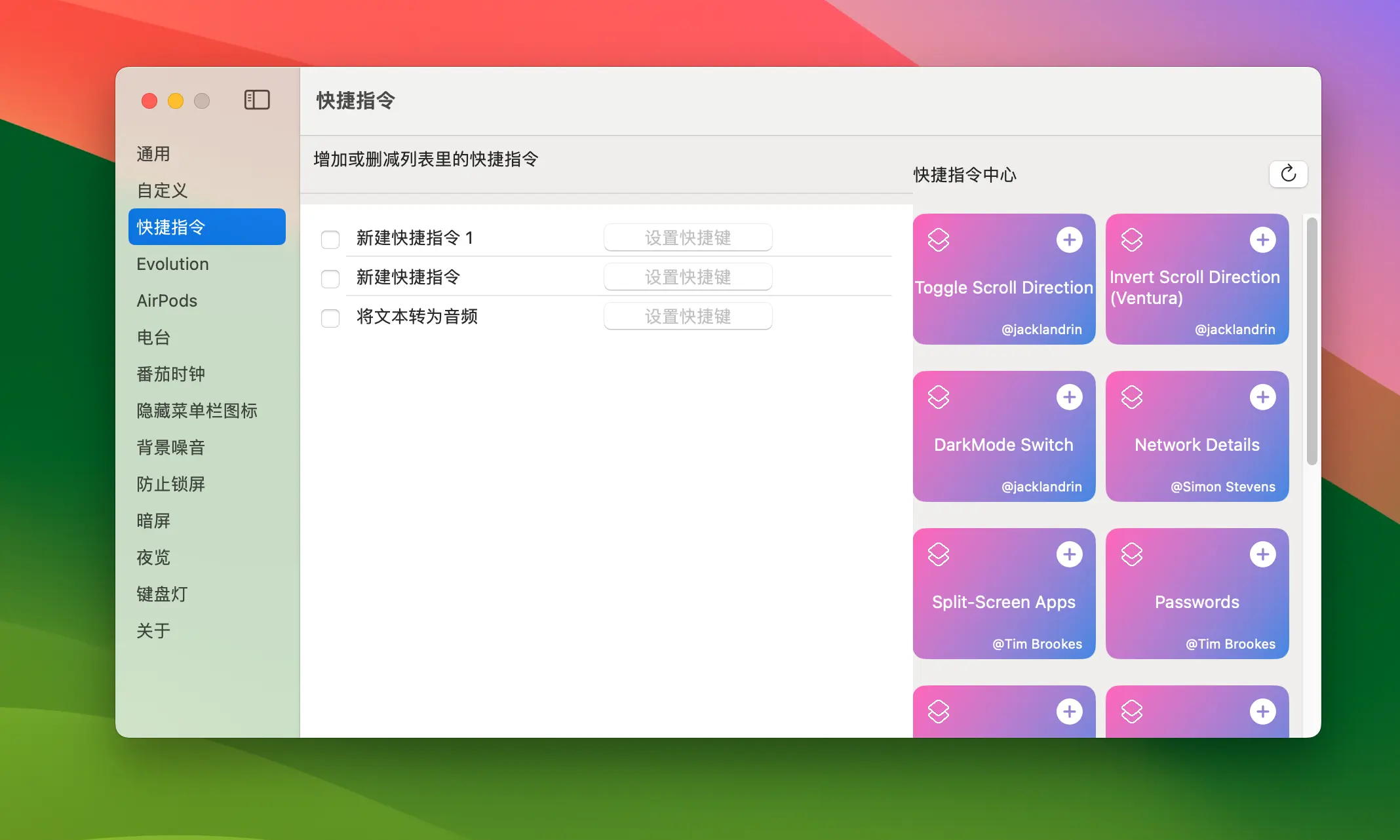Add the Network Details shortcut

1262,397
